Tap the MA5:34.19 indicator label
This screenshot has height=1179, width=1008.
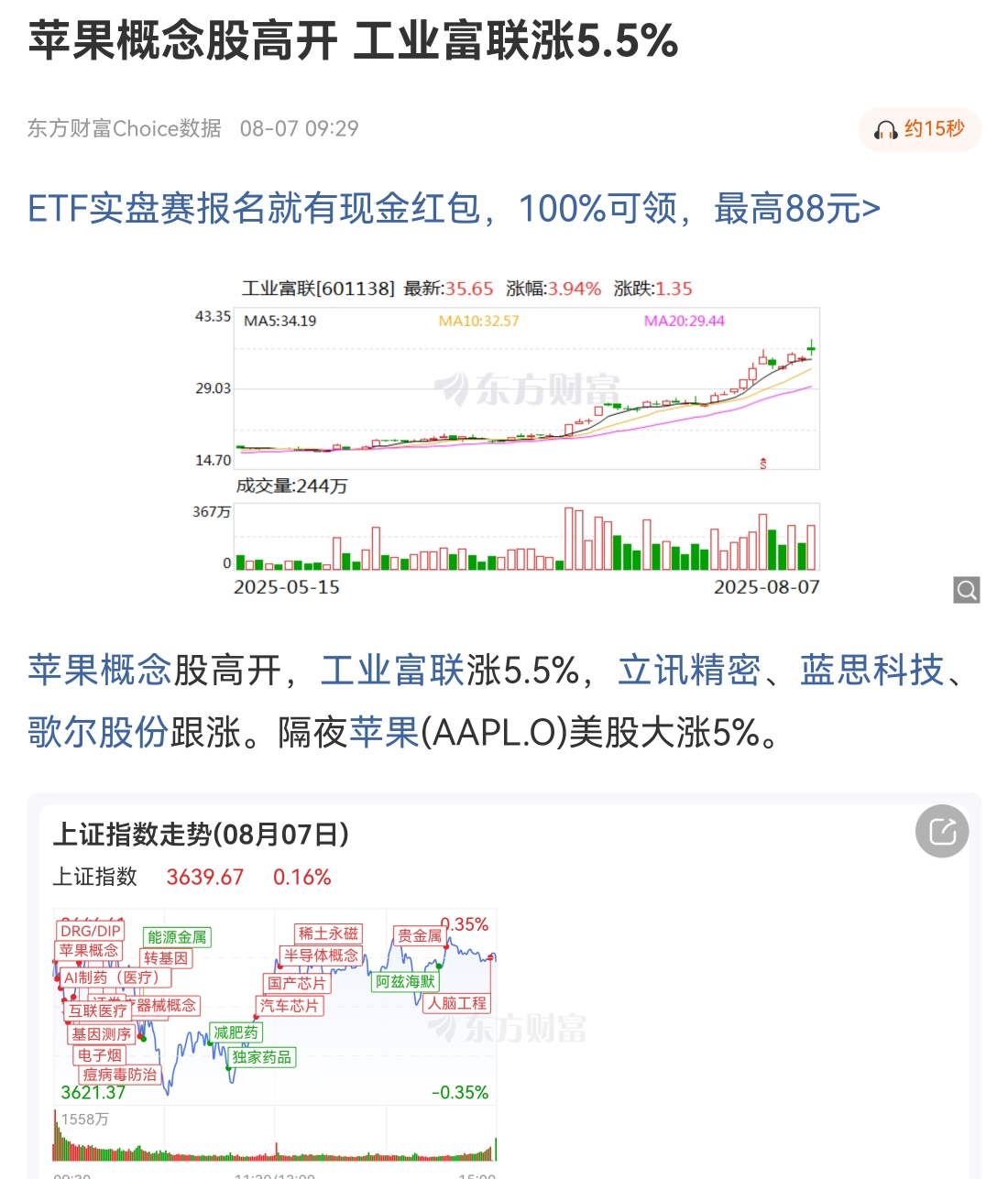coord(280,321)
